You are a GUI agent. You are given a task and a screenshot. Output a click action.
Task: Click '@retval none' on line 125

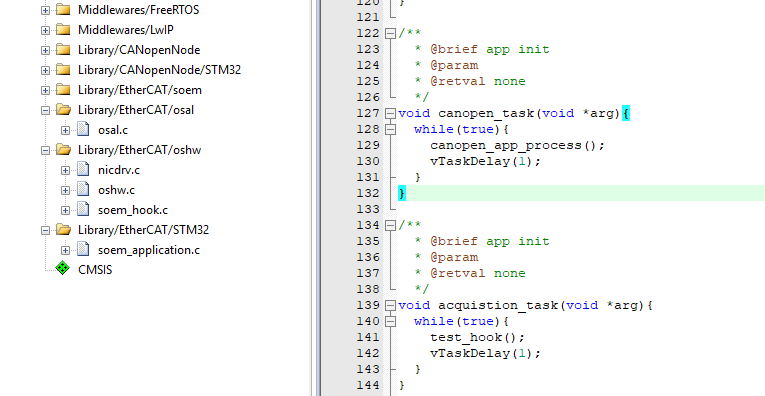(478, 81)
